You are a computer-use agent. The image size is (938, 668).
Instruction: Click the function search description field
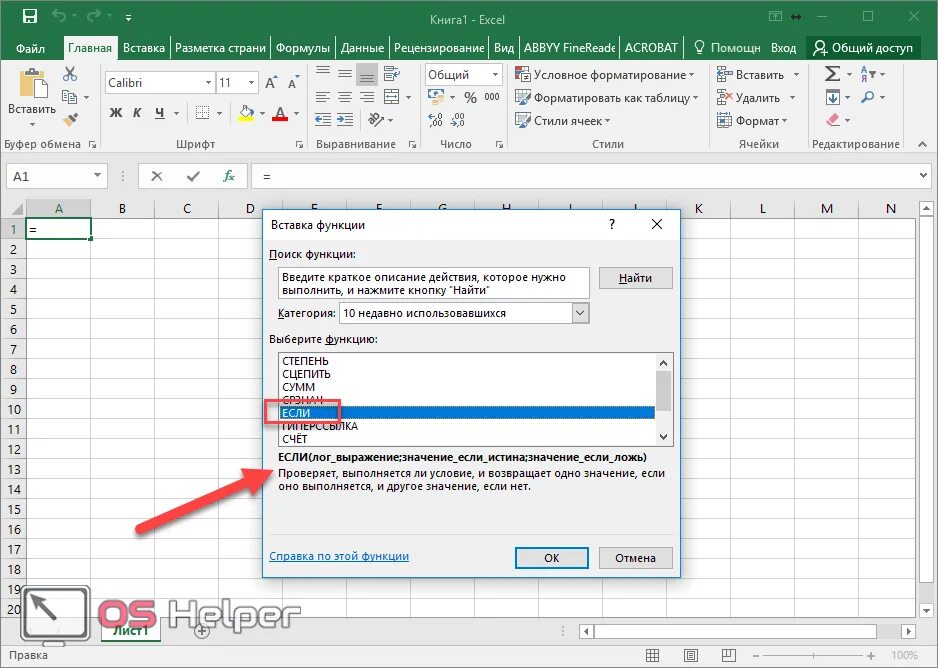pyautogui.click(x=434, y=283)
